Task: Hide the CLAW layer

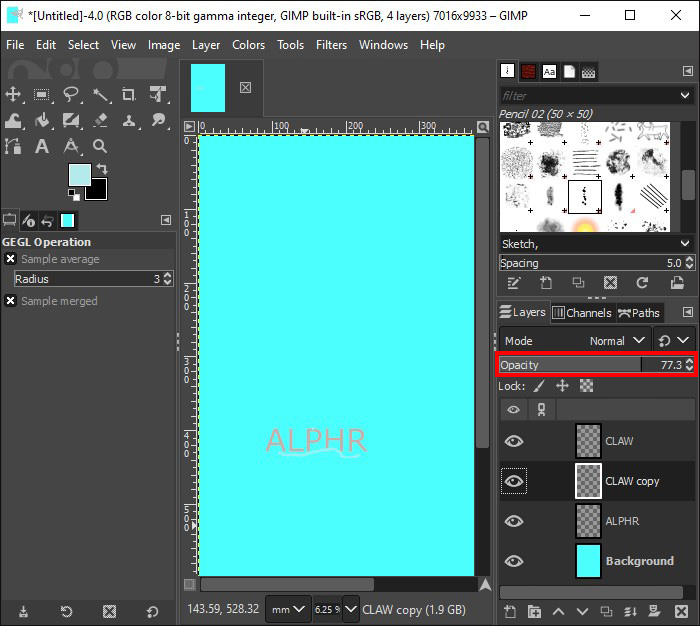Action: coord(514,441)
